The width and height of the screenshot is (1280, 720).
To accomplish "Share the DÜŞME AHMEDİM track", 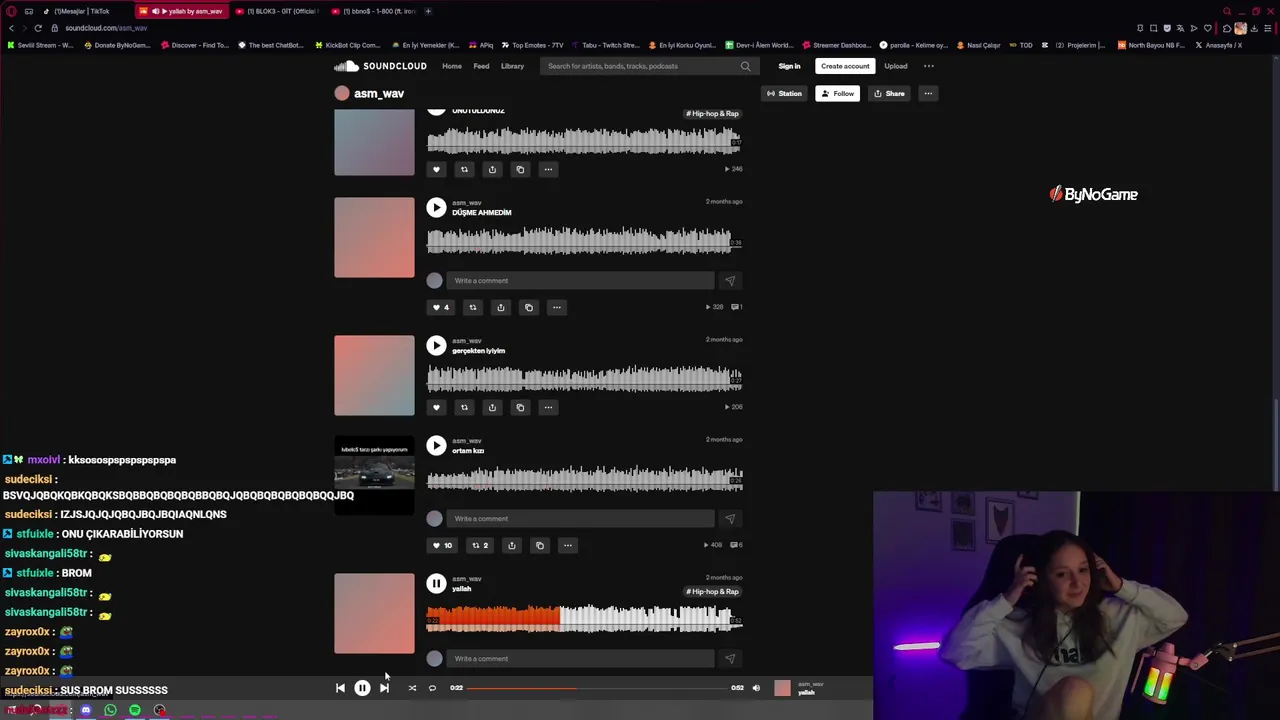I will pyautogui.click(x=501, y=307).
